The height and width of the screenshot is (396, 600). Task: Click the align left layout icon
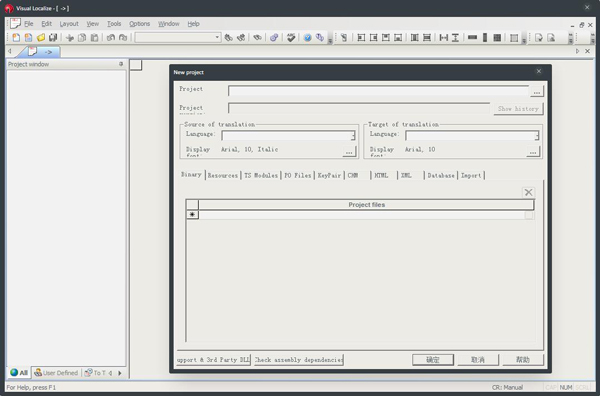[361, 37]
